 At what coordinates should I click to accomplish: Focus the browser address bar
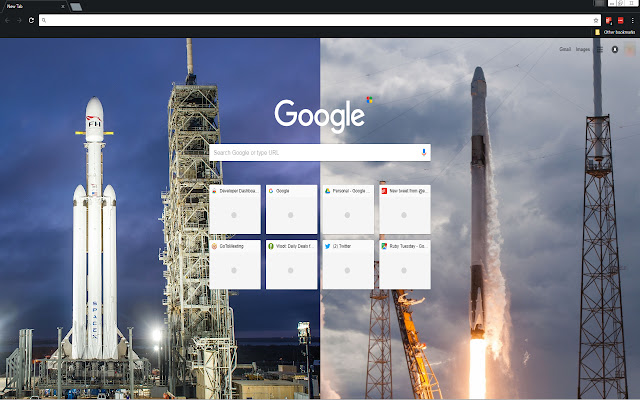[320, 20]
